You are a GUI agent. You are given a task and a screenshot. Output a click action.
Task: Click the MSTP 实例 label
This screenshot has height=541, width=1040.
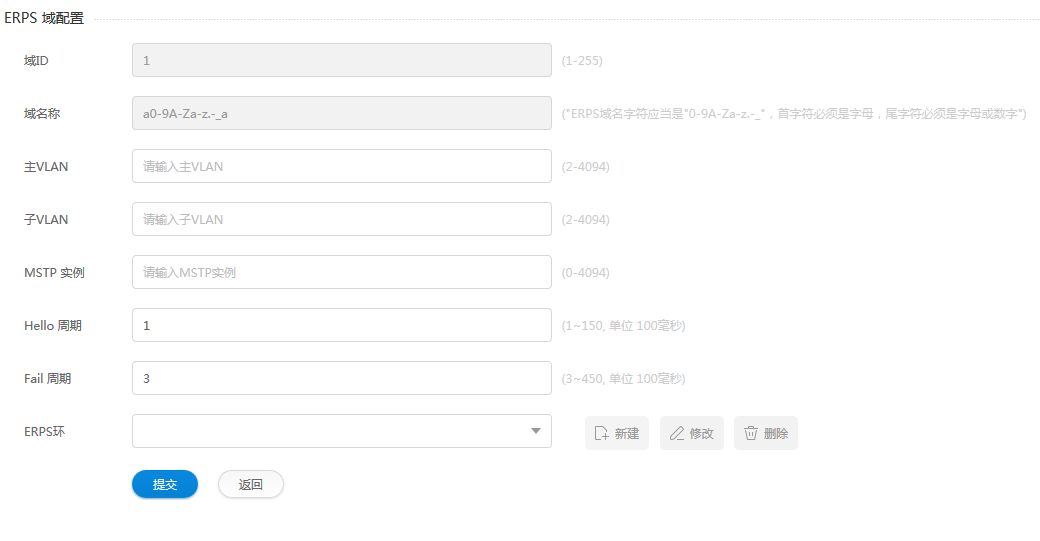(x=54, y=273)
